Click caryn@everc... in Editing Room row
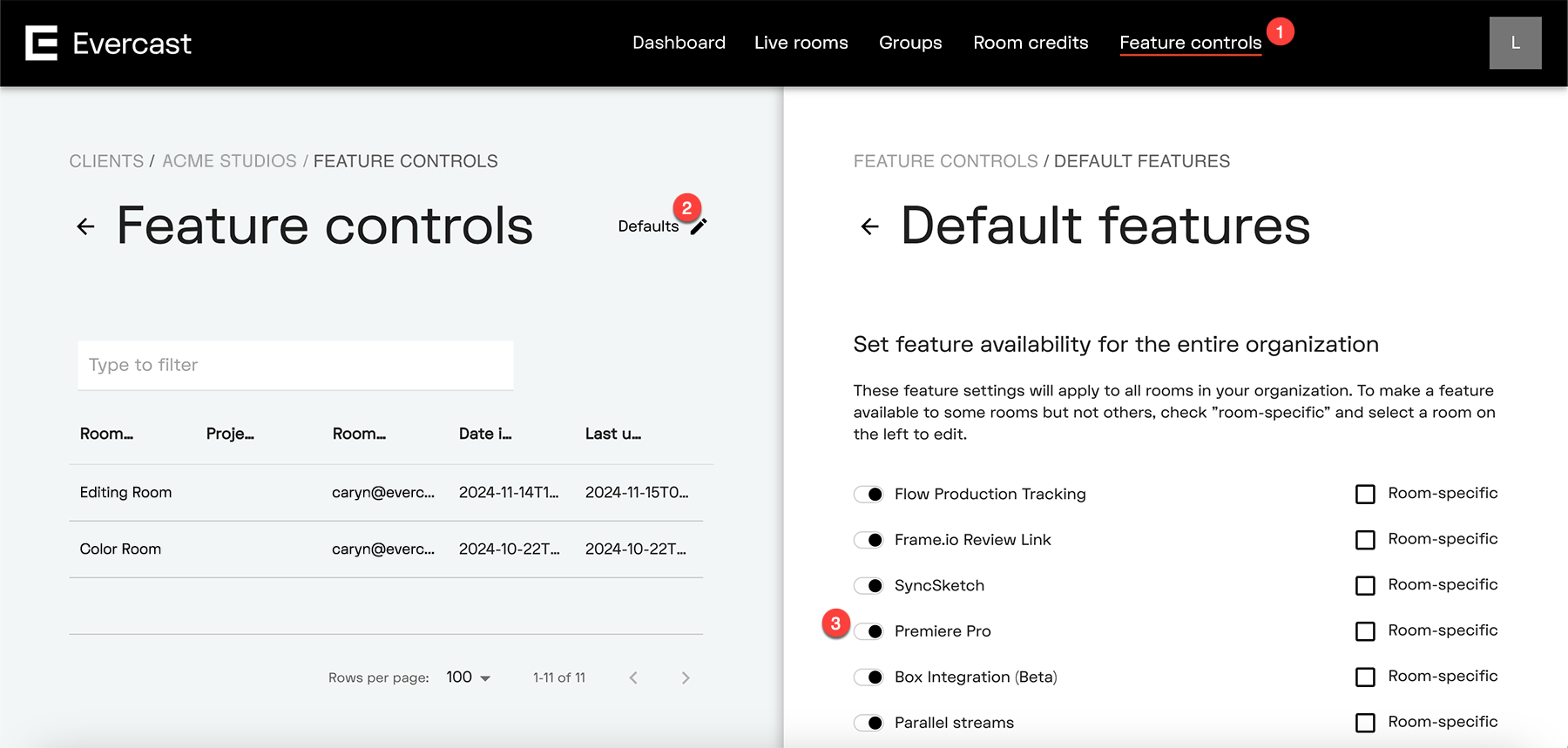The width and height of the screenshot is (1568, 748). pyautogui.click(x=383, y=493)
